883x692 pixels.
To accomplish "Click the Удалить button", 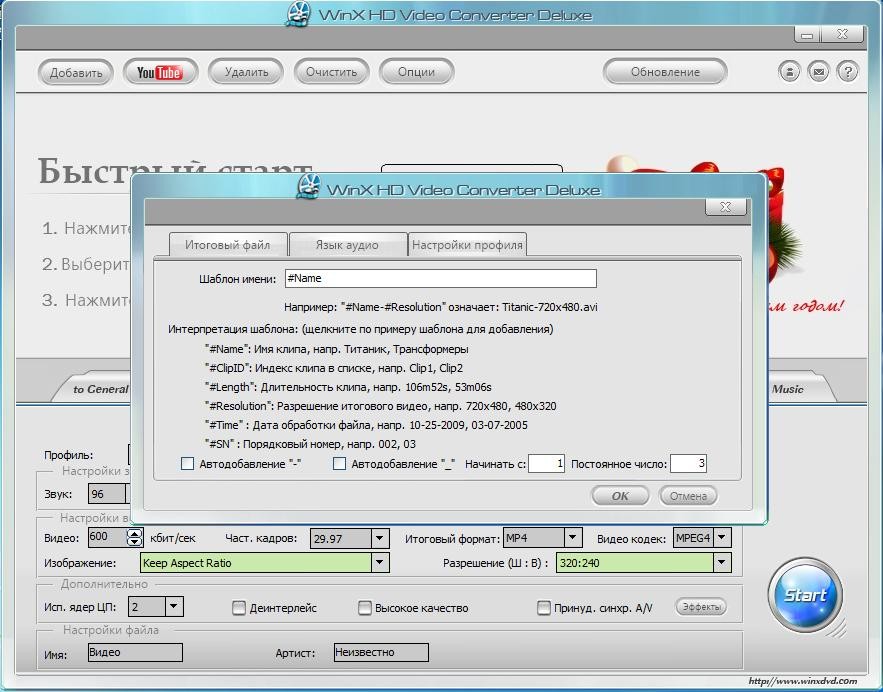I will pyautogui.click(x=246, y=72).
